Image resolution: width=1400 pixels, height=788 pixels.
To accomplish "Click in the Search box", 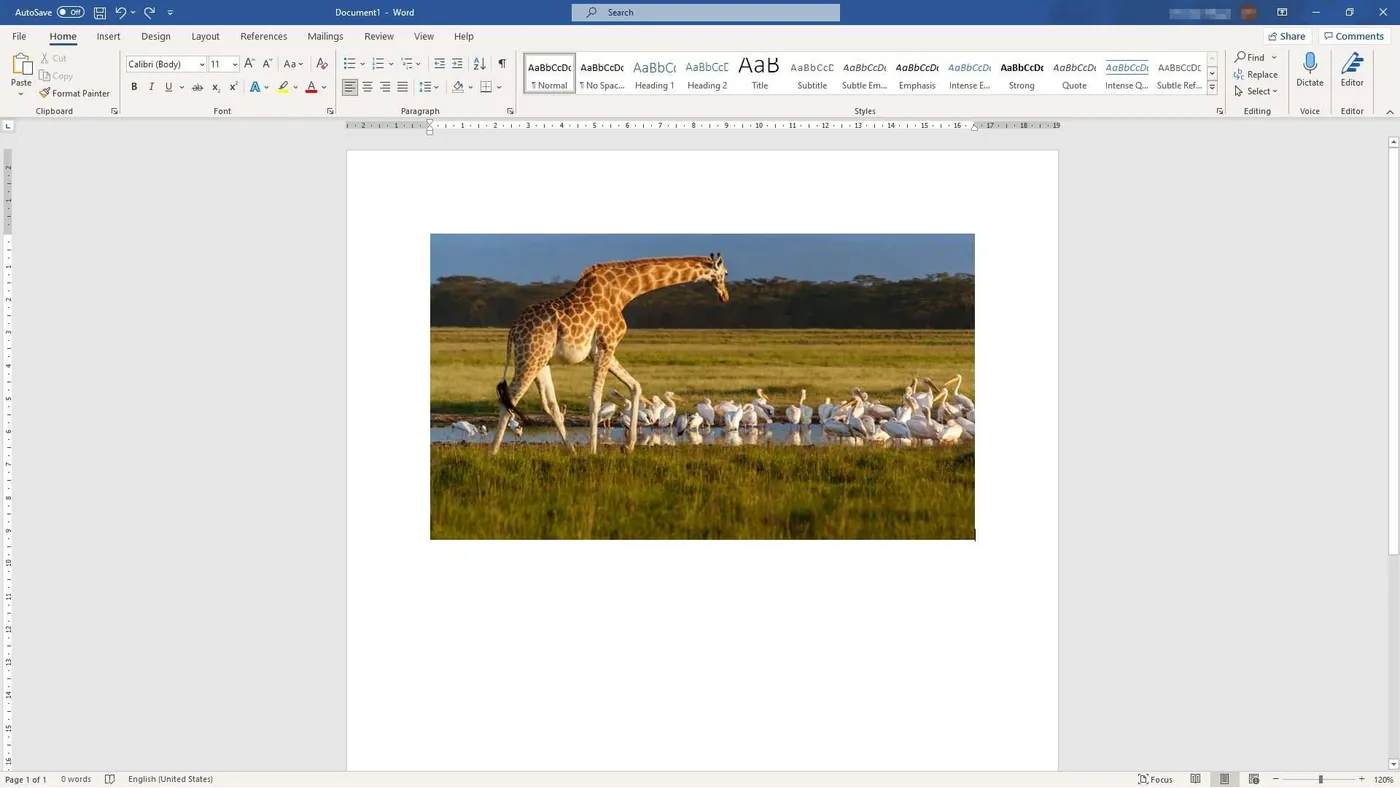I will (706, 12).
